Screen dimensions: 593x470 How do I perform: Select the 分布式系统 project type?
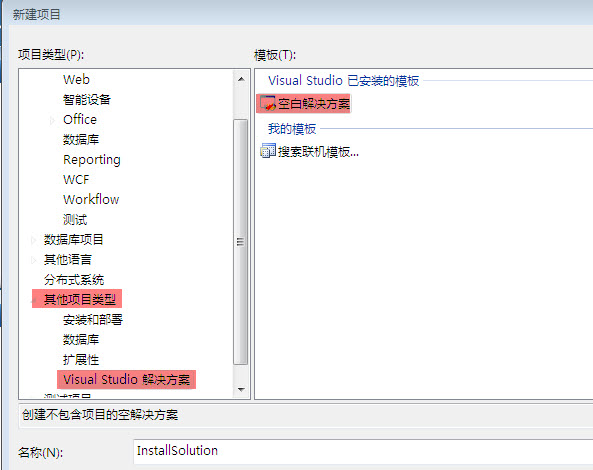[x=74, y=280]
